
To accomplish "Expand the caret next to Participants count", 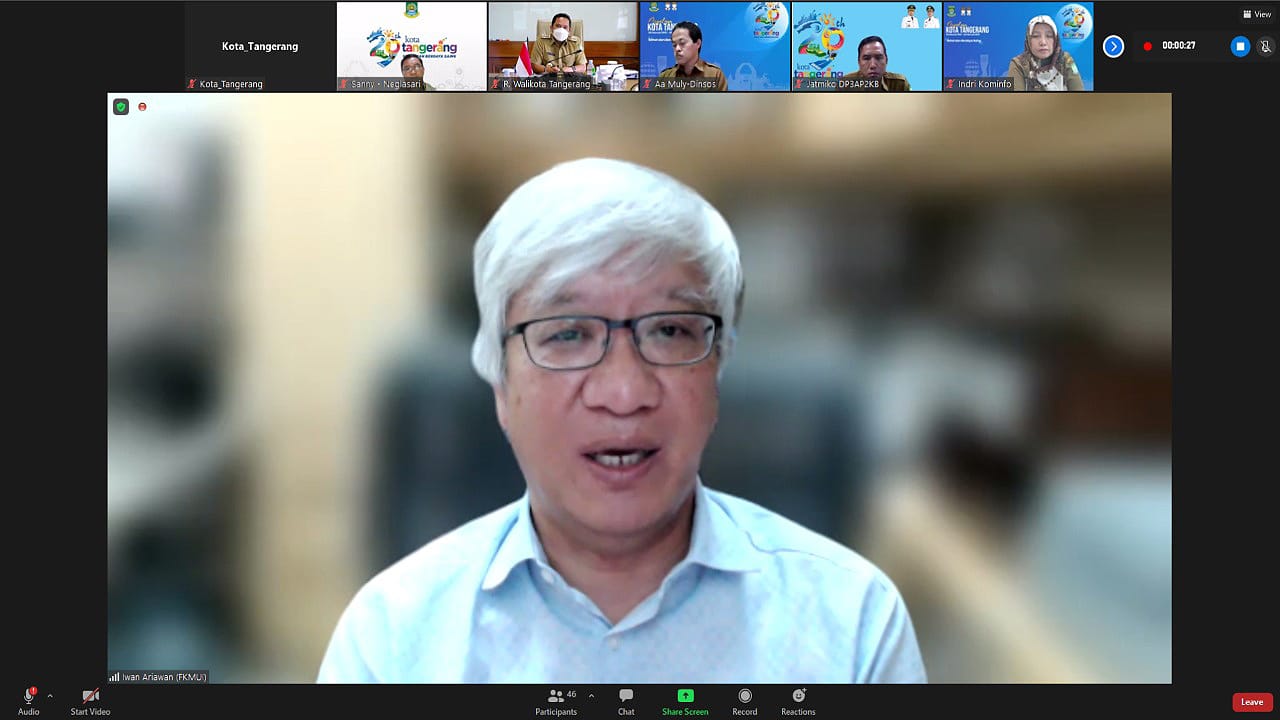I will 591,695.
